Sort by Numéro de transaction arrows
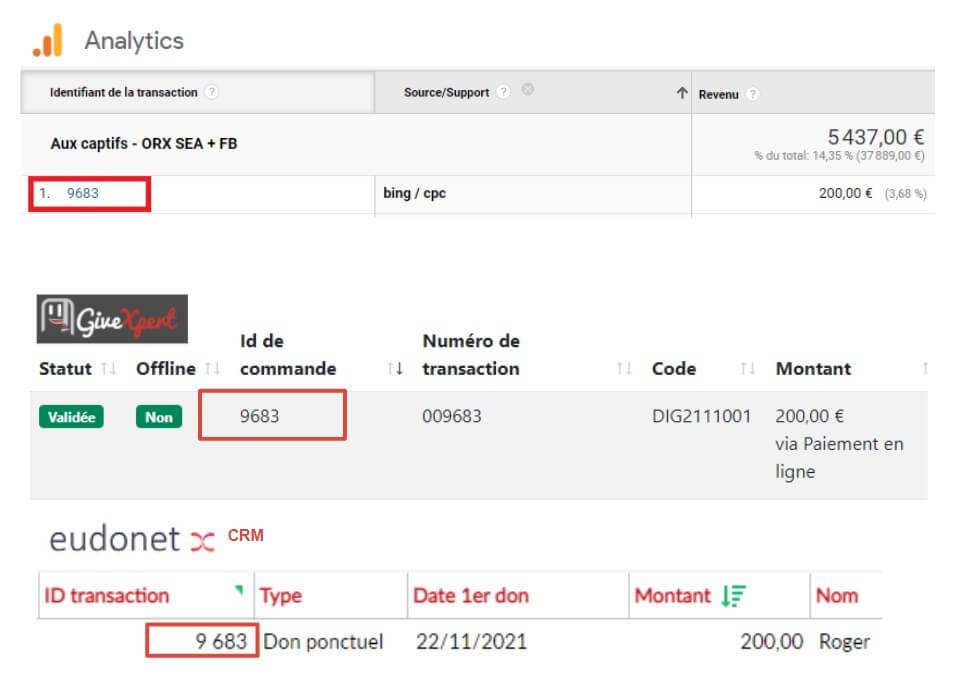955x691 pixels. [x=626, y=369]
